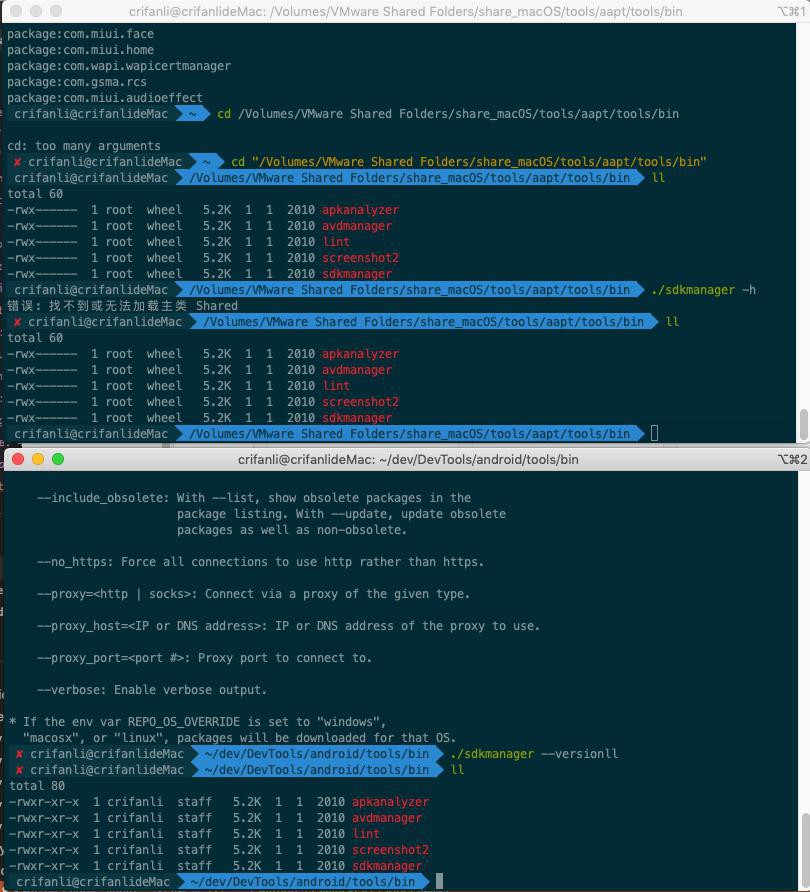The height and width of the screenshot is (892, 810).
Task: Click 'screenshot2' in the crifanli staff listing
Action: coord(390,850)
